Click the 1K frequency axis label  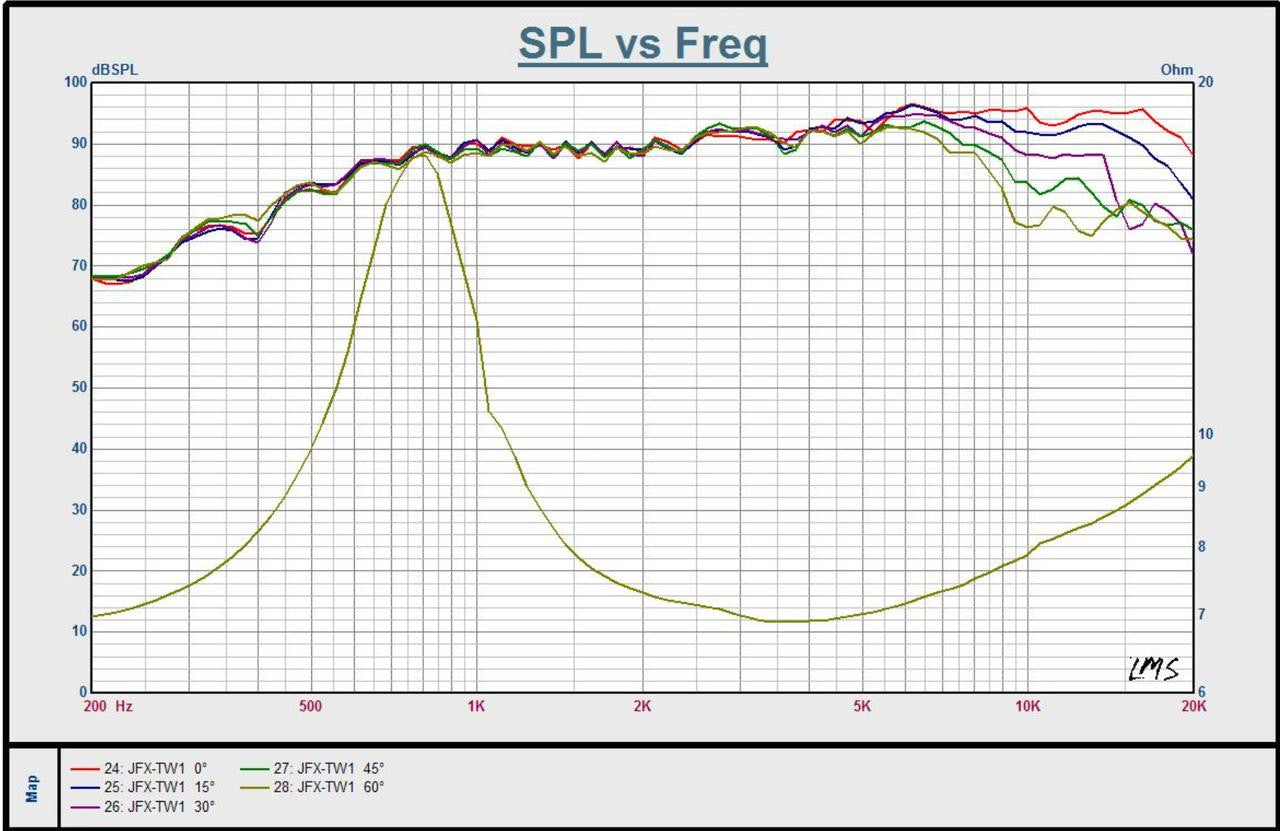coord(476,706)
